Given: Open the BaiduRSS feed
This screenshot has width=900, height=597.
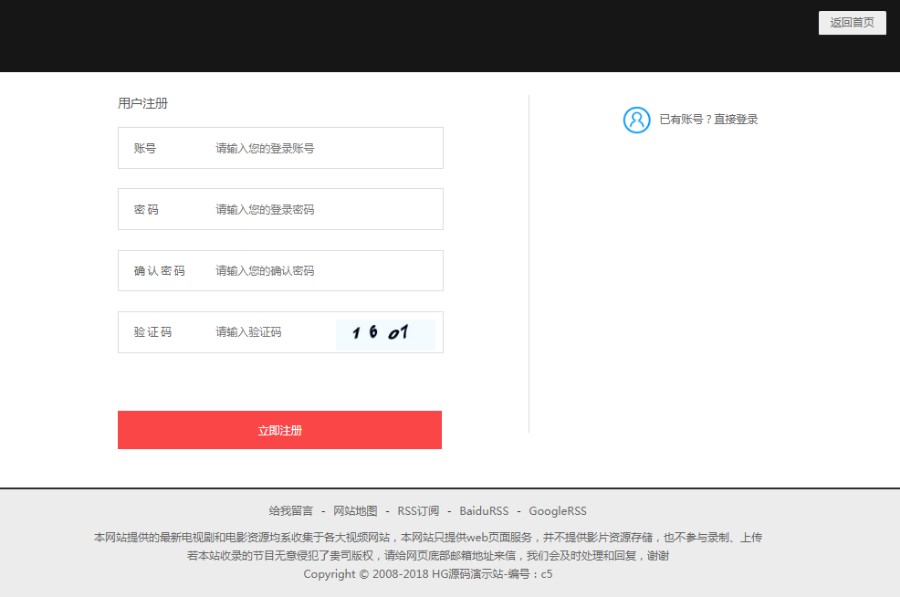Looking at the screenshot, I should (x=486, y=510).
